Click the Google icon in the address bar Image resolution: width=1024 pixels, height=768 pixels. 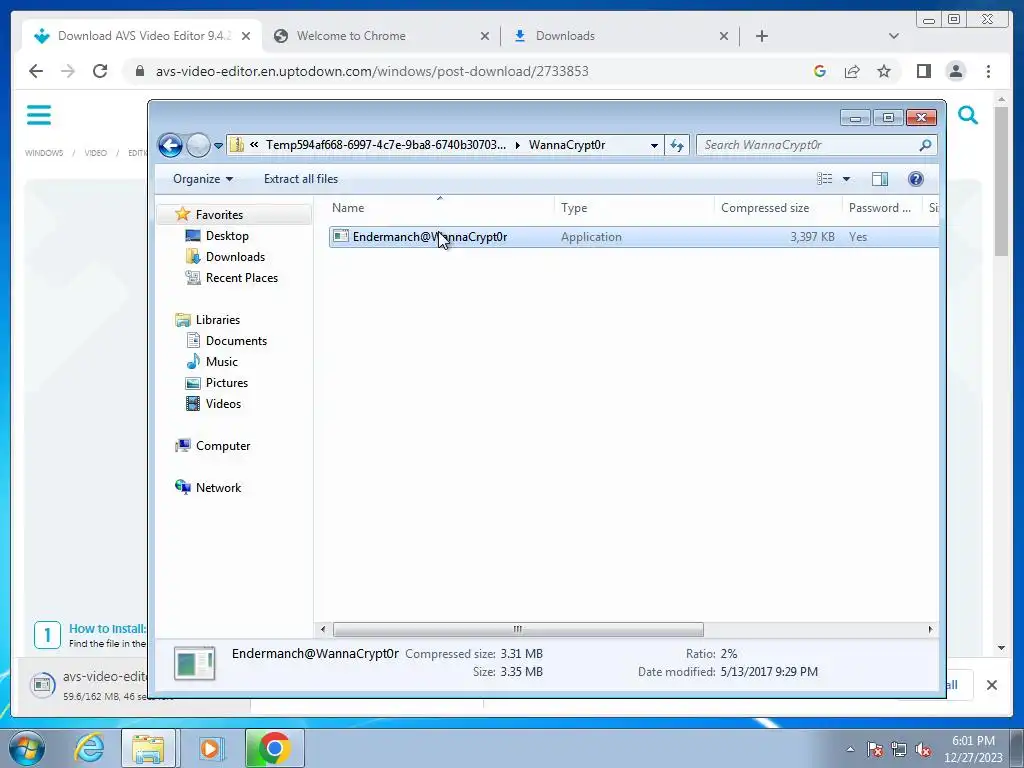coord(820,71)
